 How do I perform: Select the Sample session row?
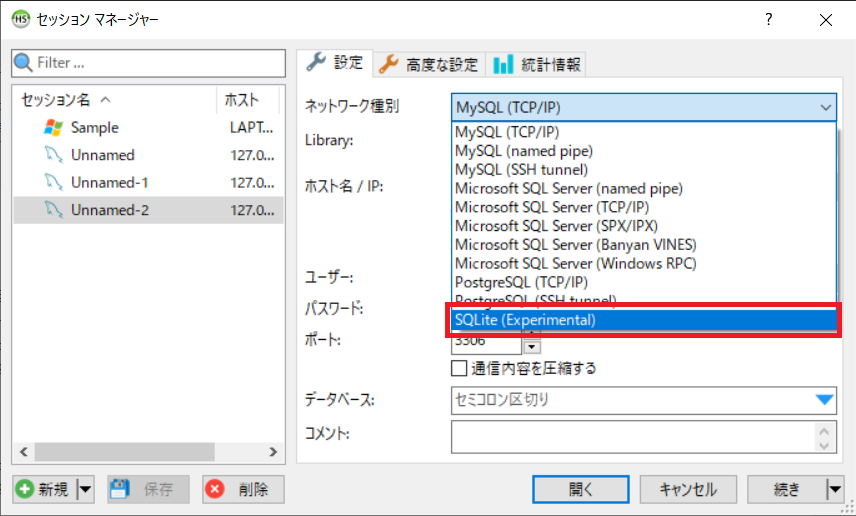148,128
